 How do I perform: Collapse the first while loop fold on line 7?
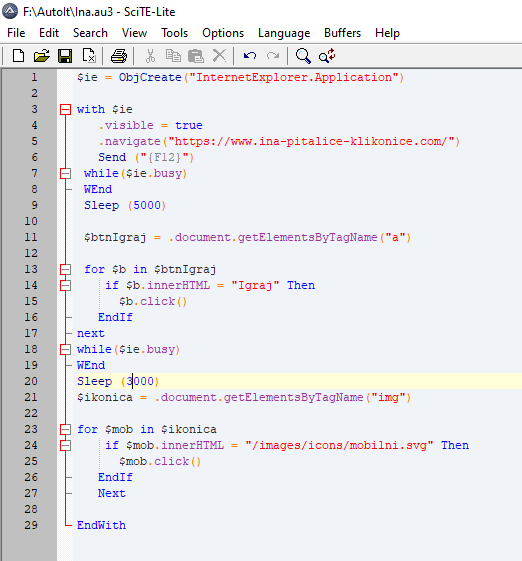(65, 174)
